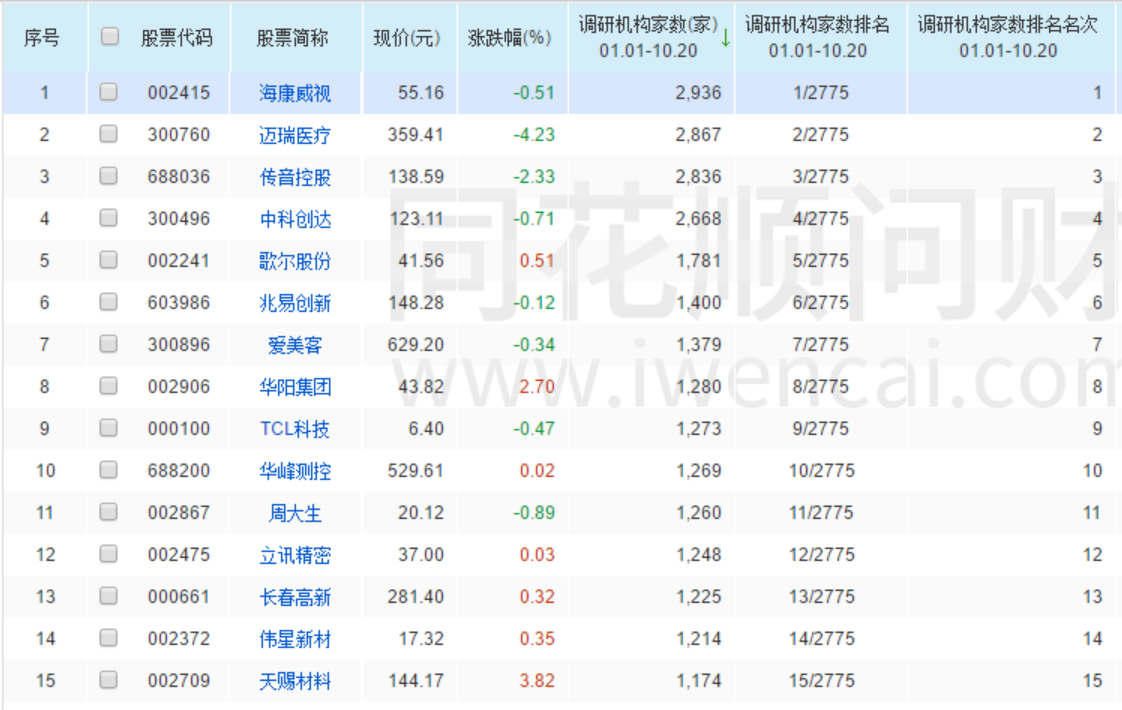Sort by 序号 column header
1122x710 pixels.
[42, 38]
